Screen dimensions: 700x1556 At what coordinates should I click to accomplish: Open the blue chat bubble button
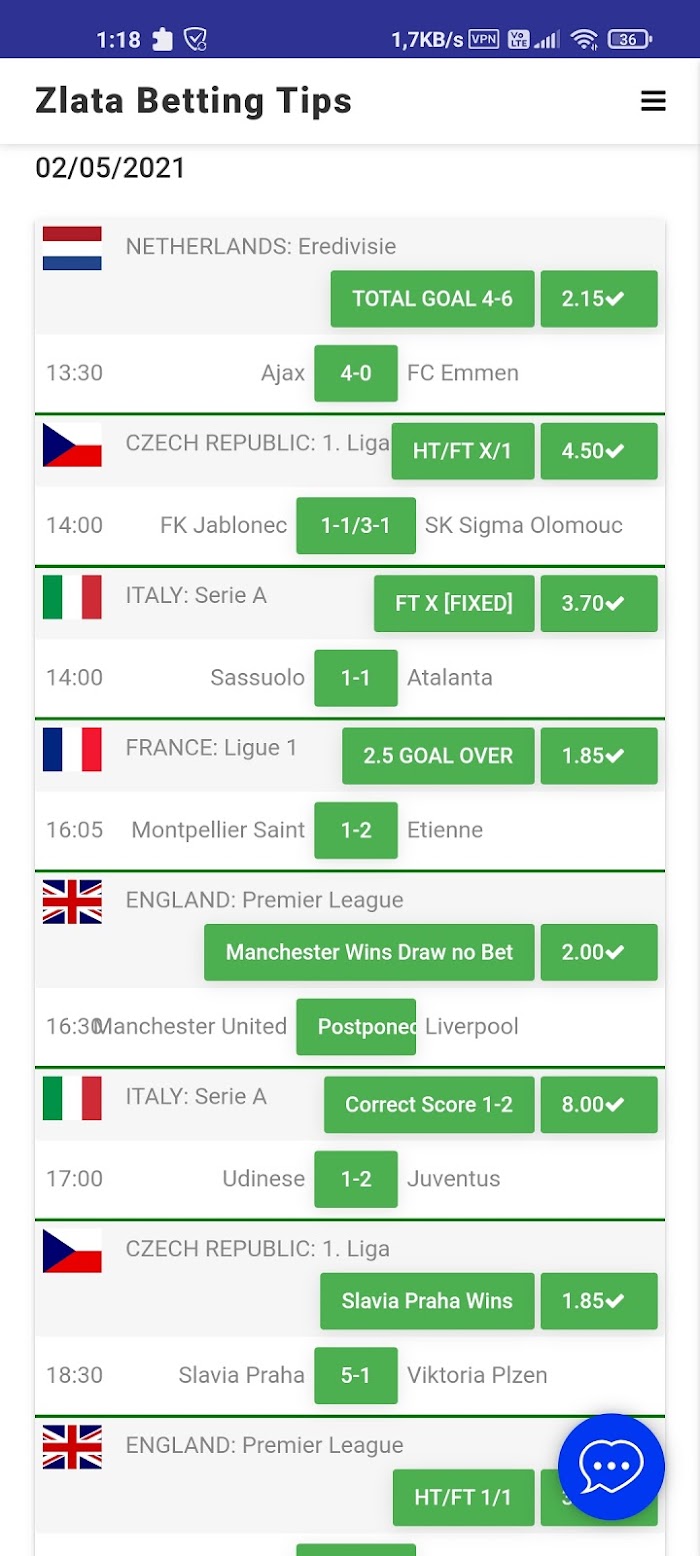pos(611,1467)
